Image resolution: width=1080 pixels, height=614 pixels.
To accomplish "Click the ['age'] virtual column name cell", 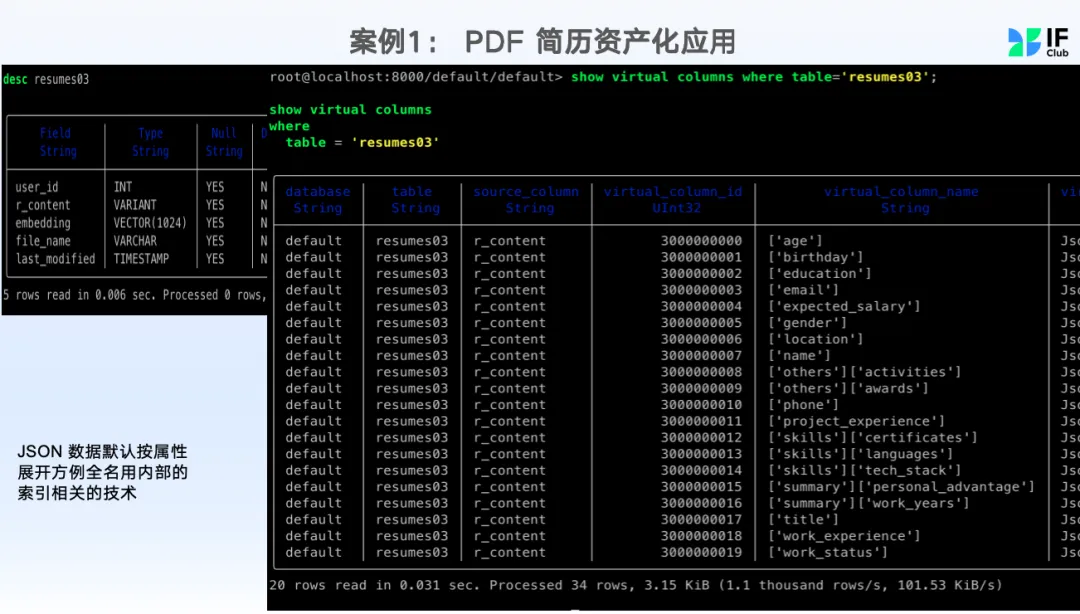I will coord(795,241).
